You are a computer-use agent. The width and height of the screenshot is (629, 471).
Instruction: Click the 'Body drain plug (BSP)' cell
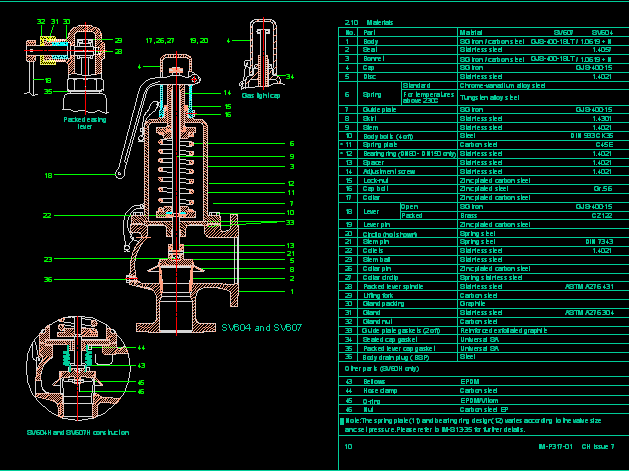[396, 357]
